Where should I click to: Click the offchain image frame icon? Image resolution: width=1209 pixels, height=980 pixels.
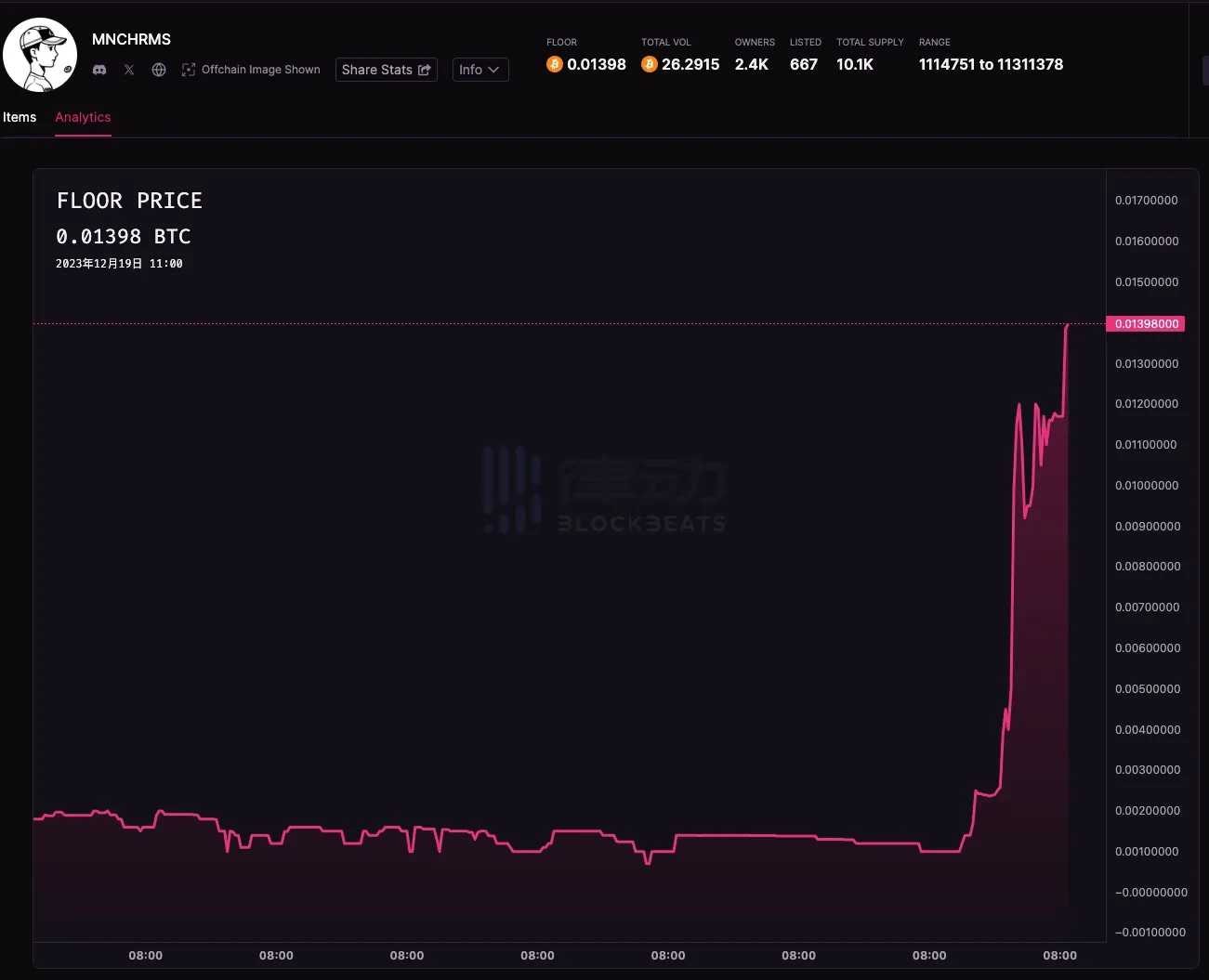(189, 70)
